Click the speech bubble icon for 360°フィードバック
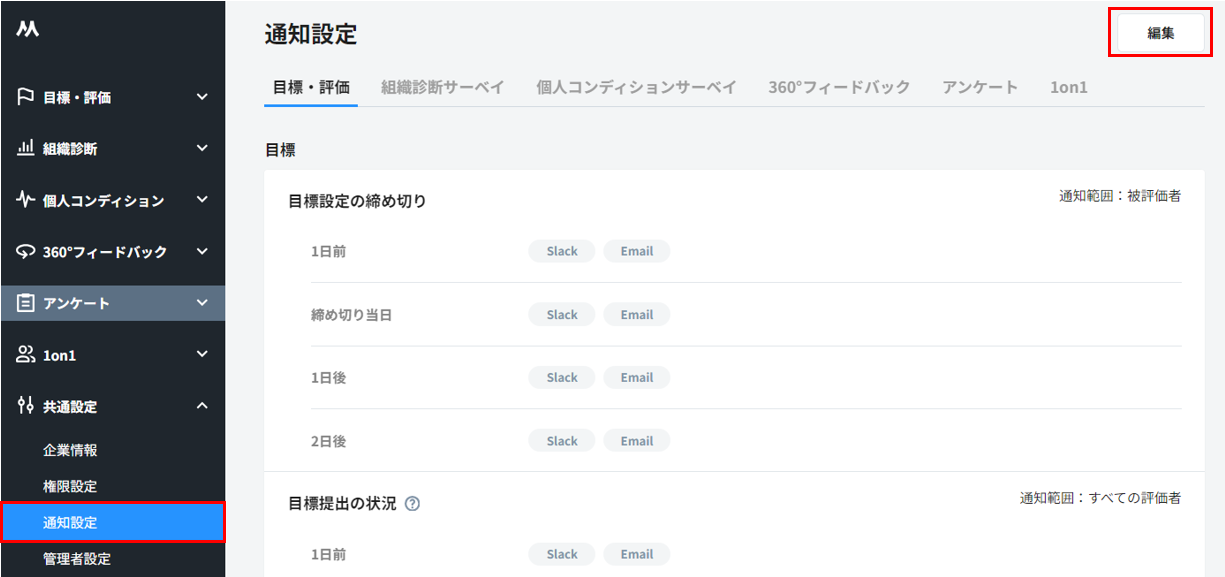 click(26, 252)
